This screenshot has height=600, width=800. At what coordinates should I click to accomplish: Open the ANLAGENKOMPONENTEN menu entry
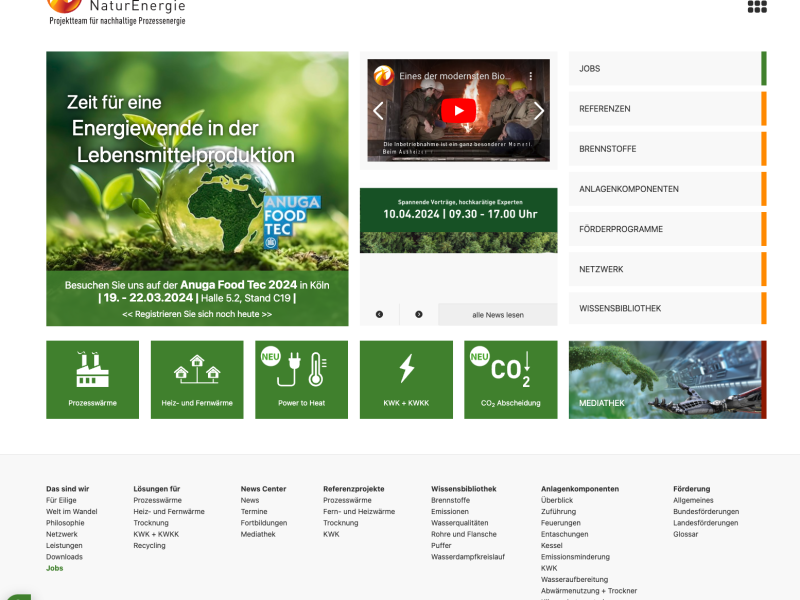tap(667, 189)
